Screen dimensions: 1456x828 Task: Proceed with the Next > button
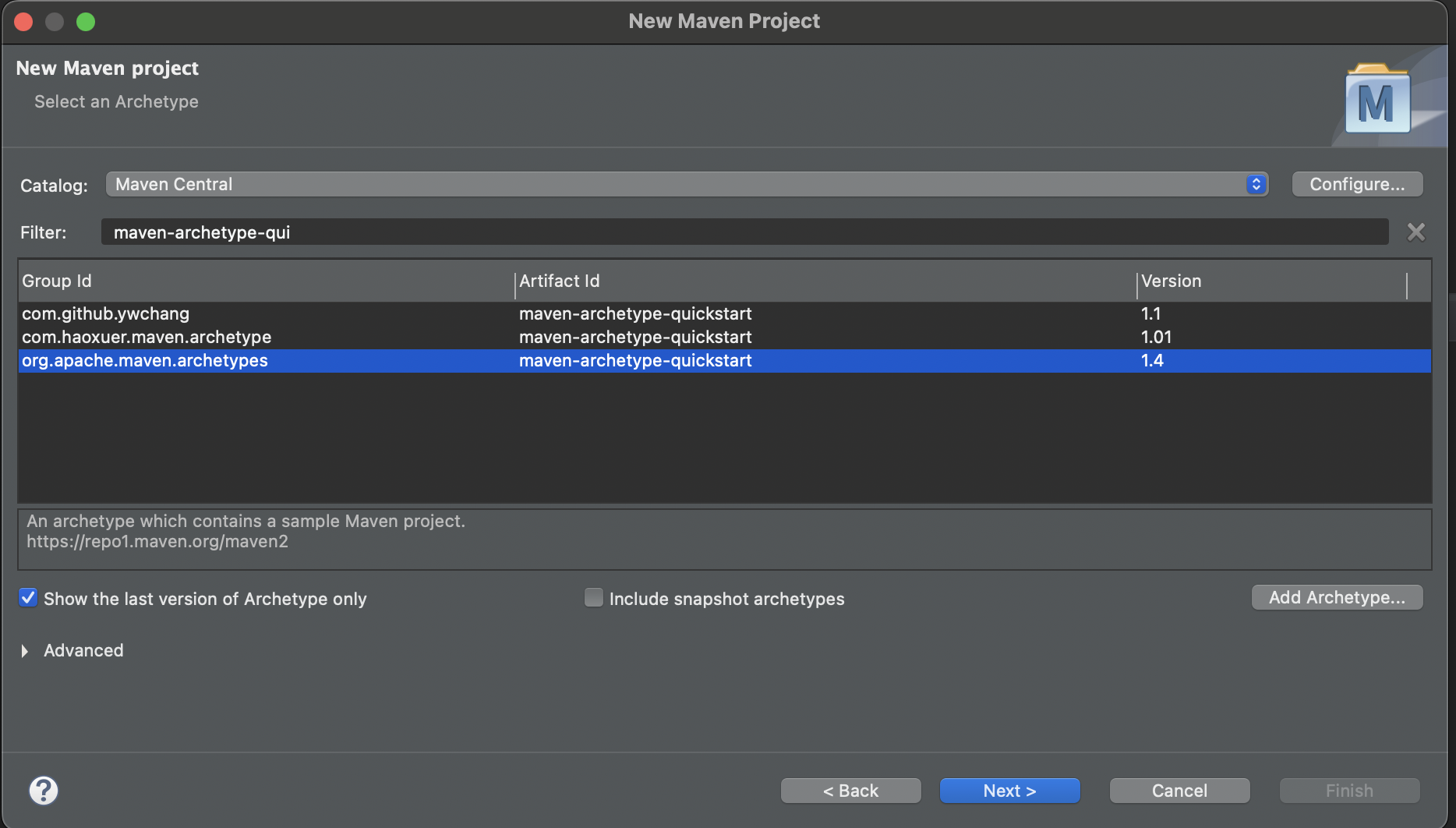point(1009,791)
